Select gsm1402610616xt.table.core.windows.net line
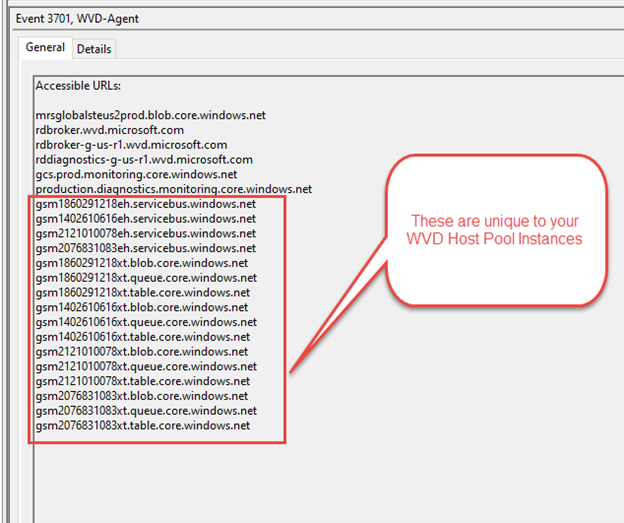Image resolution: width=624 pixels, height=523 pixels. [142, 337]
